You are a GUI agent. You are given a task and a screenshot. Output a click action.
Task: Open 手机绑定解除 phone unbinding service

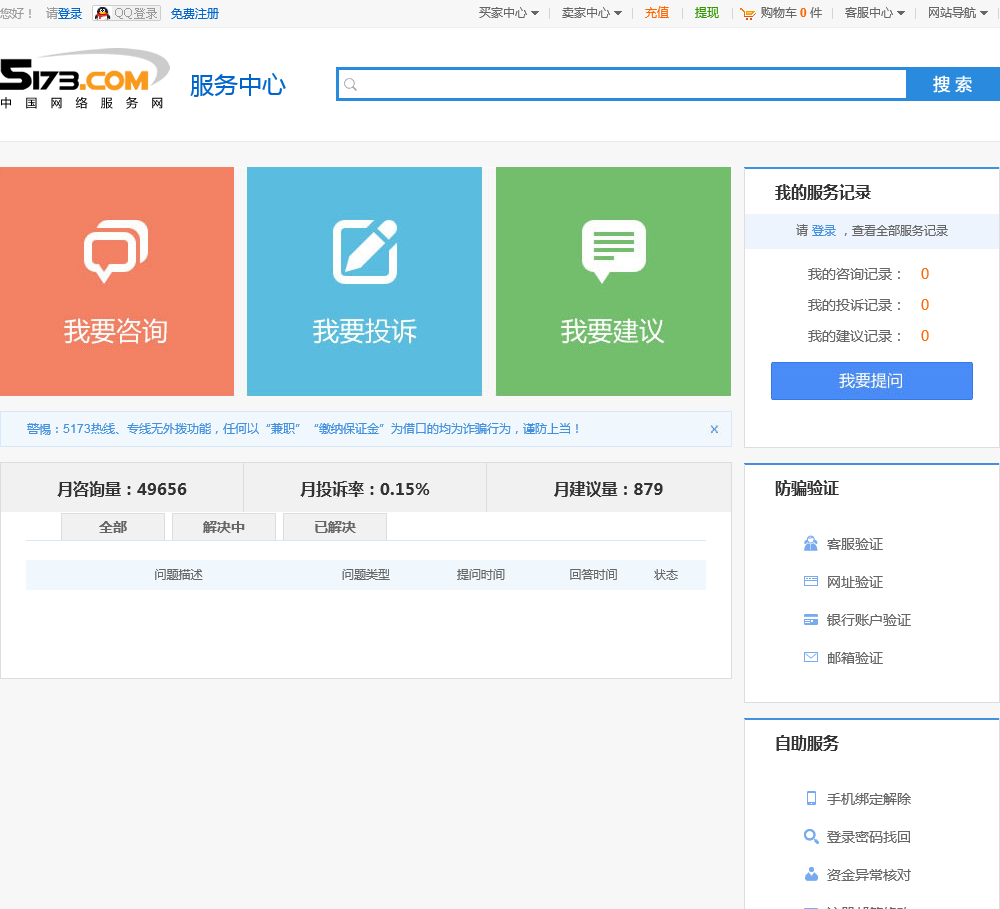click(868, 799)
